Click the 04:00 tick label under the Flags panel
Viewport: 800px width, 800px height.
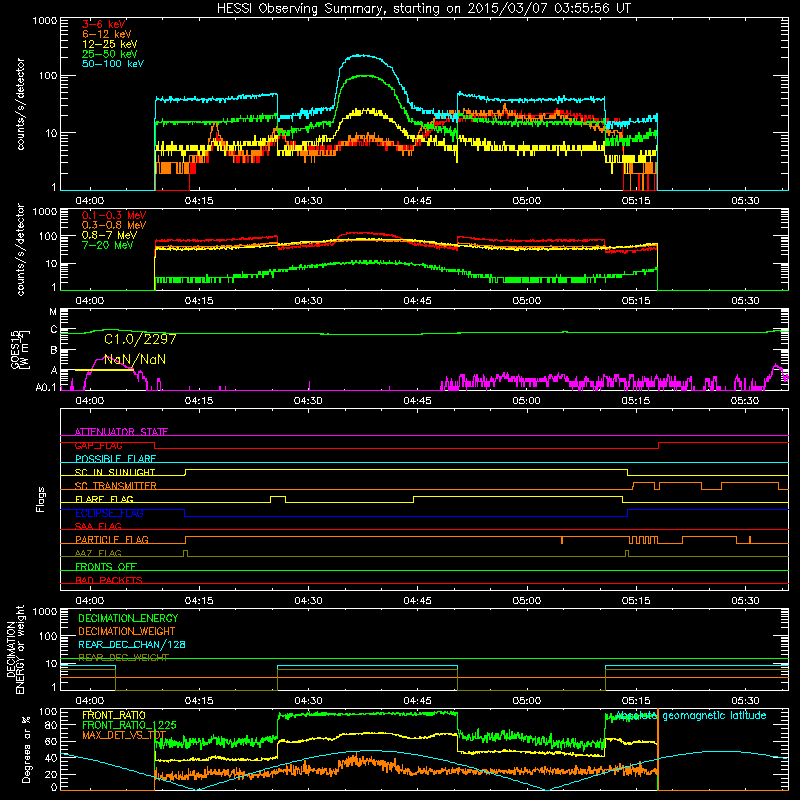pyautogui.click(x=90, y=601)
